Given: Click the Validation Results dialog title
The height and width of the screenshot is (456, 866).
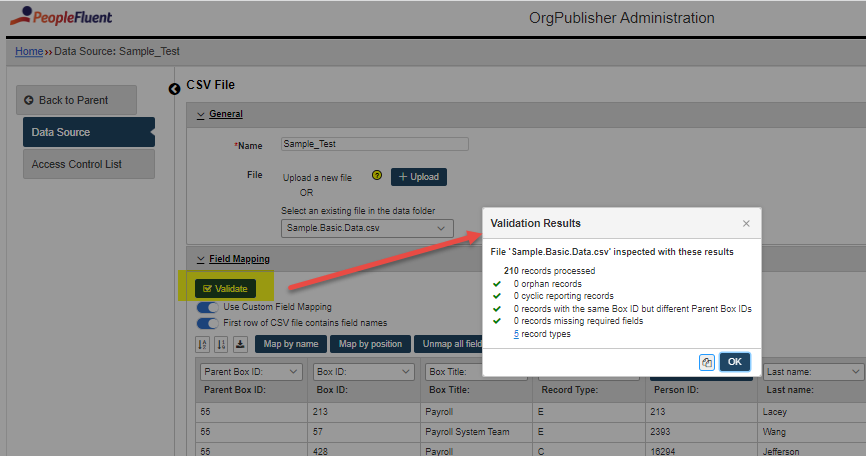Looking at the screenshot, I should click(x=535, y=223).
